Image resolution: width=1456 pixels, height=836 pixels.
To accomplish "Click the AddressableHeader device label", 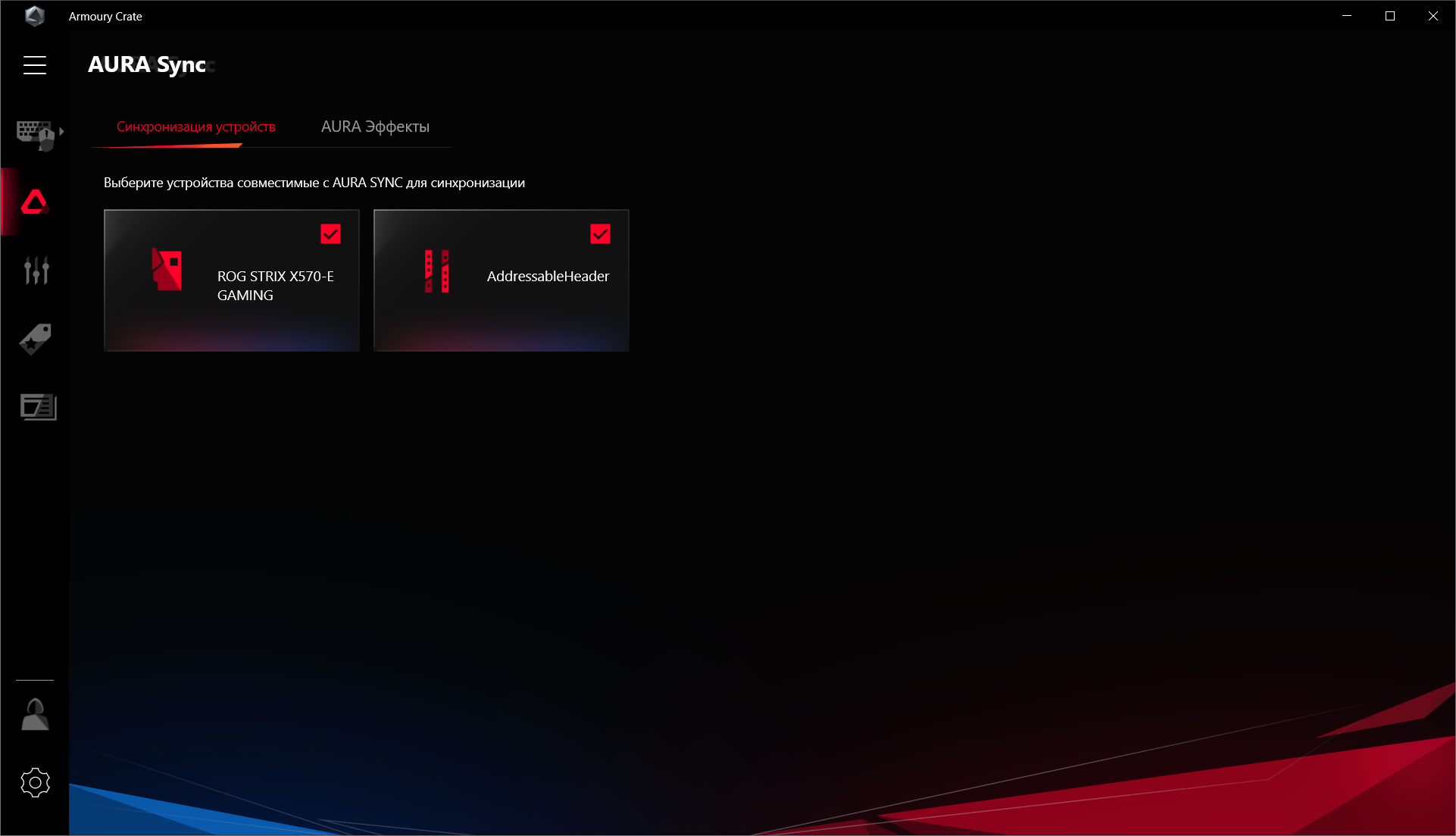I will pyautogui.click(x=548, y=277).
